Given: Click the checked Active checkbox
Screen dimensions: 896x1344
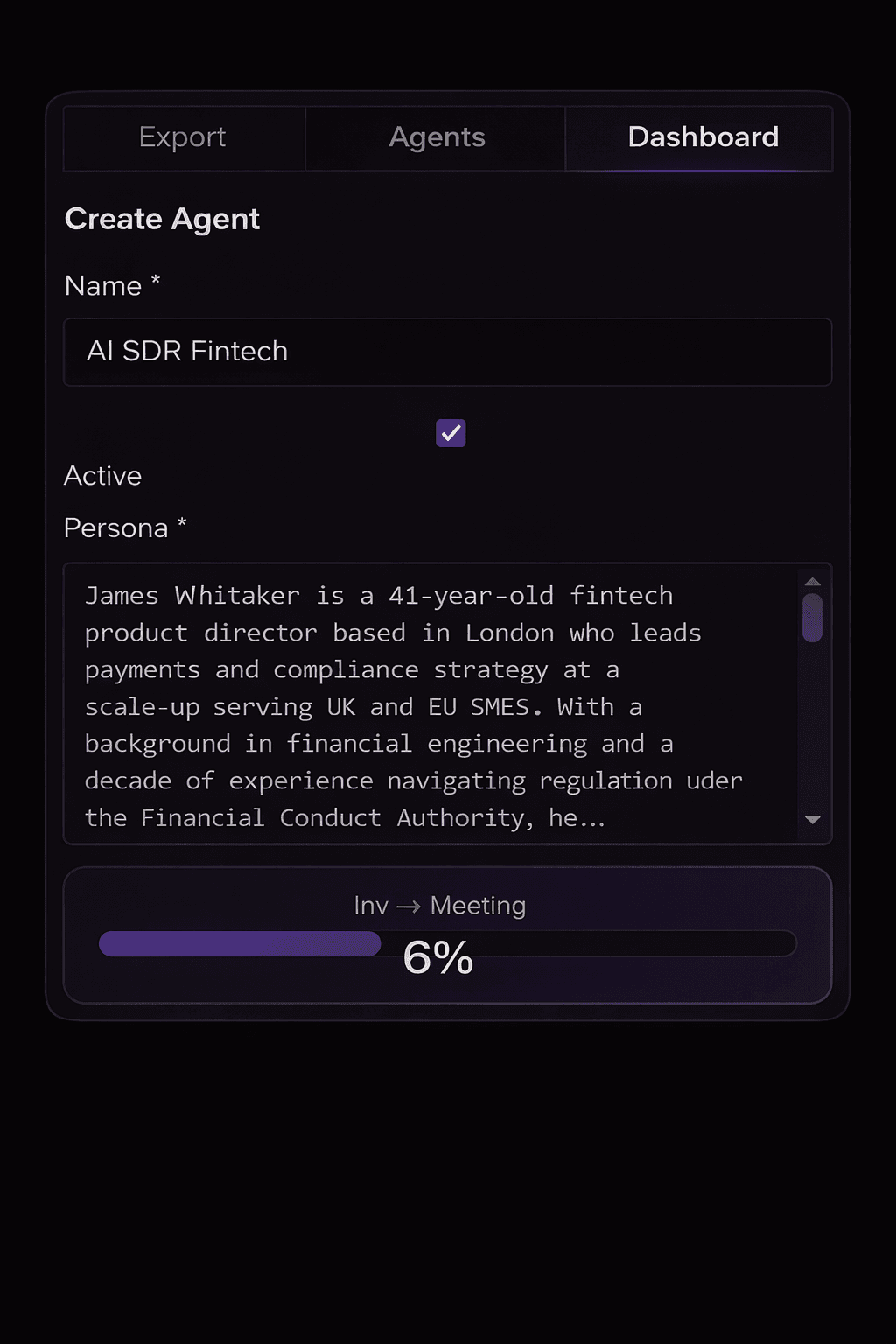Looking at the screenshot, I should (450, 433).
